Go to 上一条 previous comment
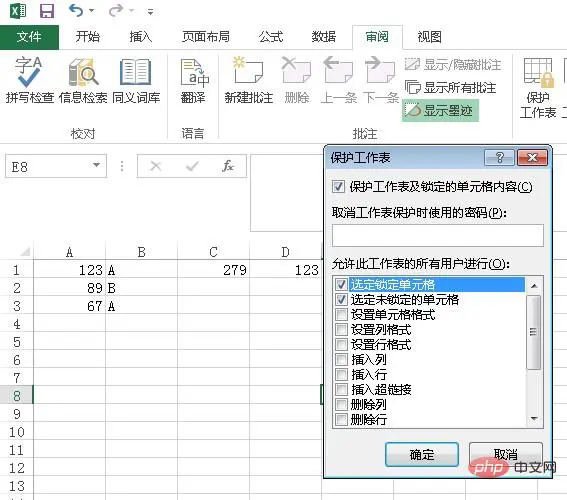 click(x=339, y=80)
